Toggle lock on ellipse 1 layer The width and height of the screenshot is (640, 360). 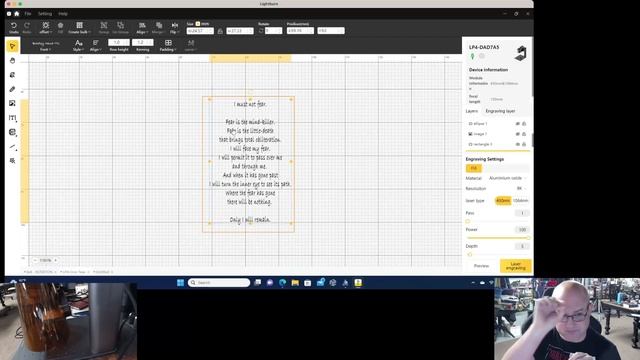(x=524, y=124)
